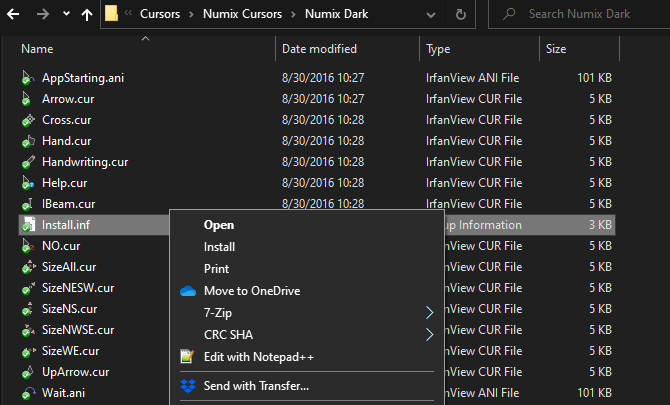The height and width of the screenshot is (405, 670).
Task: Click the OneDrive cloud icon
Action: pyautogui.click(x=188, y=291)
